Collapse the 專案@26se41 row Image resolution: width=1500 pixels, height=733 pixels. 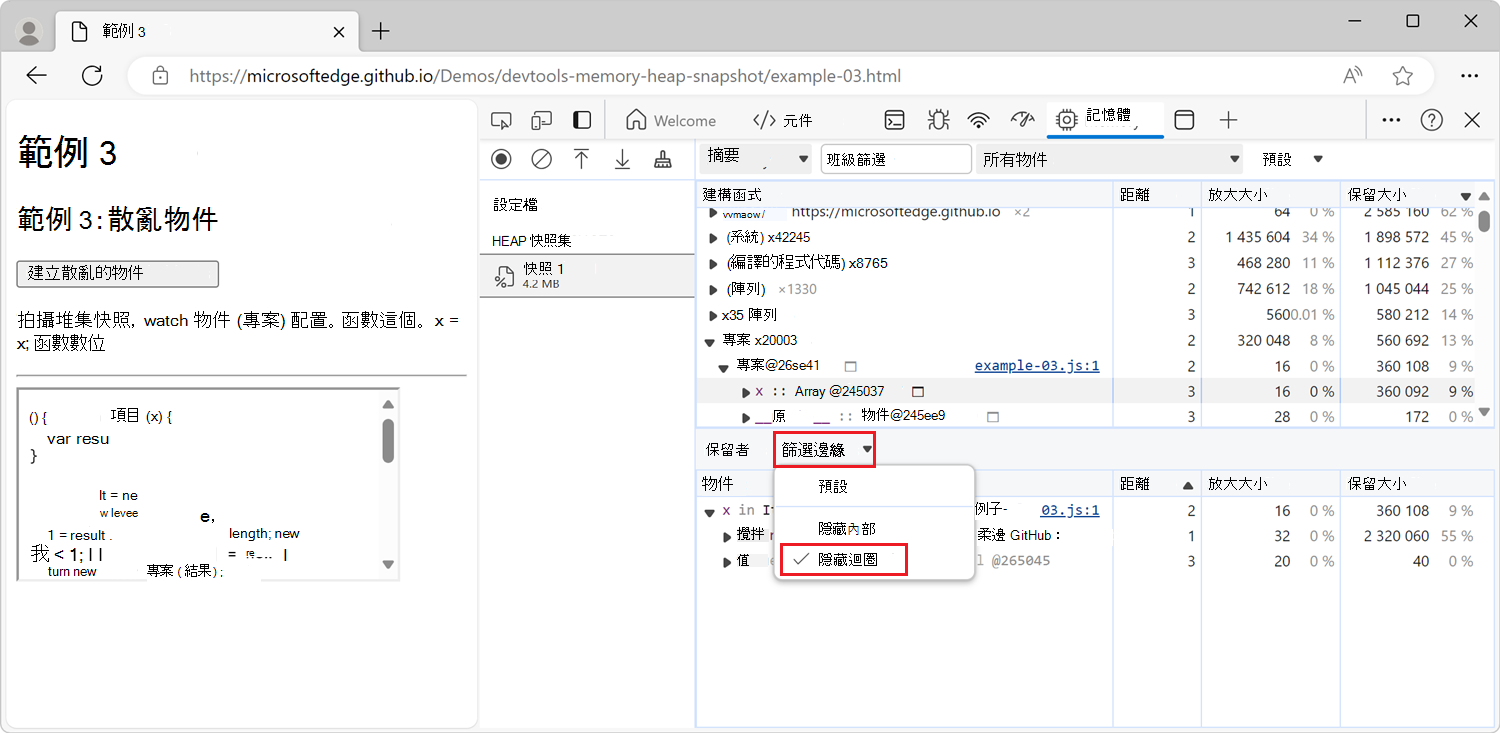pyautogui.click(x=725, y=367)
